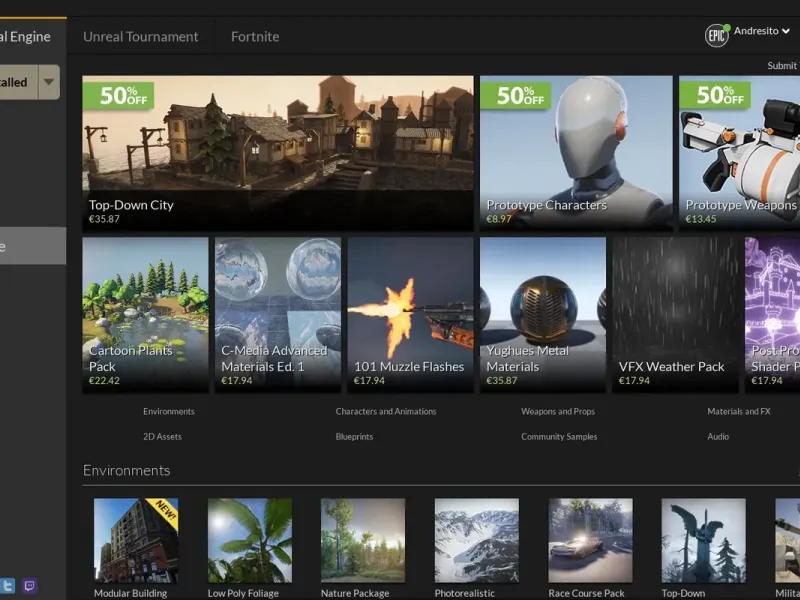Click the Installed button in the sidebar
The width and height of the screenshot is (800, 600).
click(19, 82)
